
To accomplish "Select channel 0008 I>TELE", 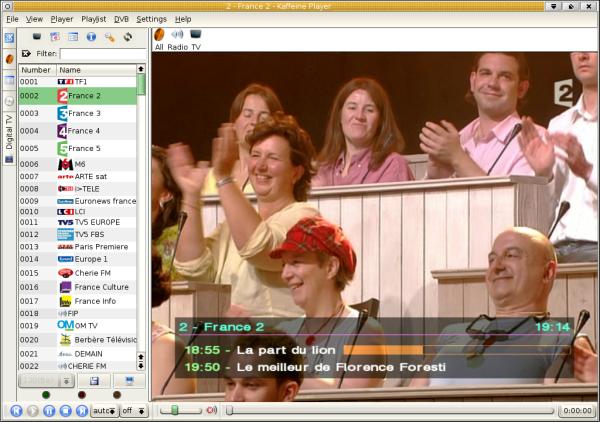I will (x=78, y=189).
